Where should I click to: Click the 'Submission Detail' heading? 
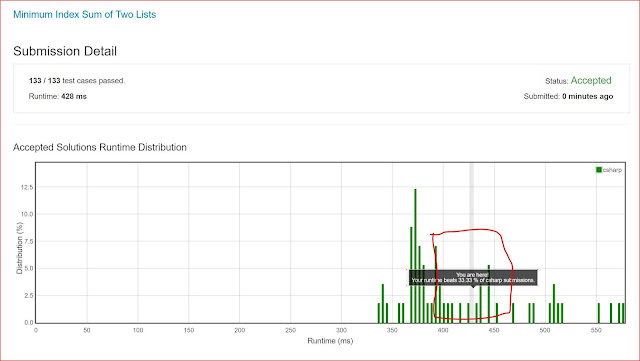(65, 51)
